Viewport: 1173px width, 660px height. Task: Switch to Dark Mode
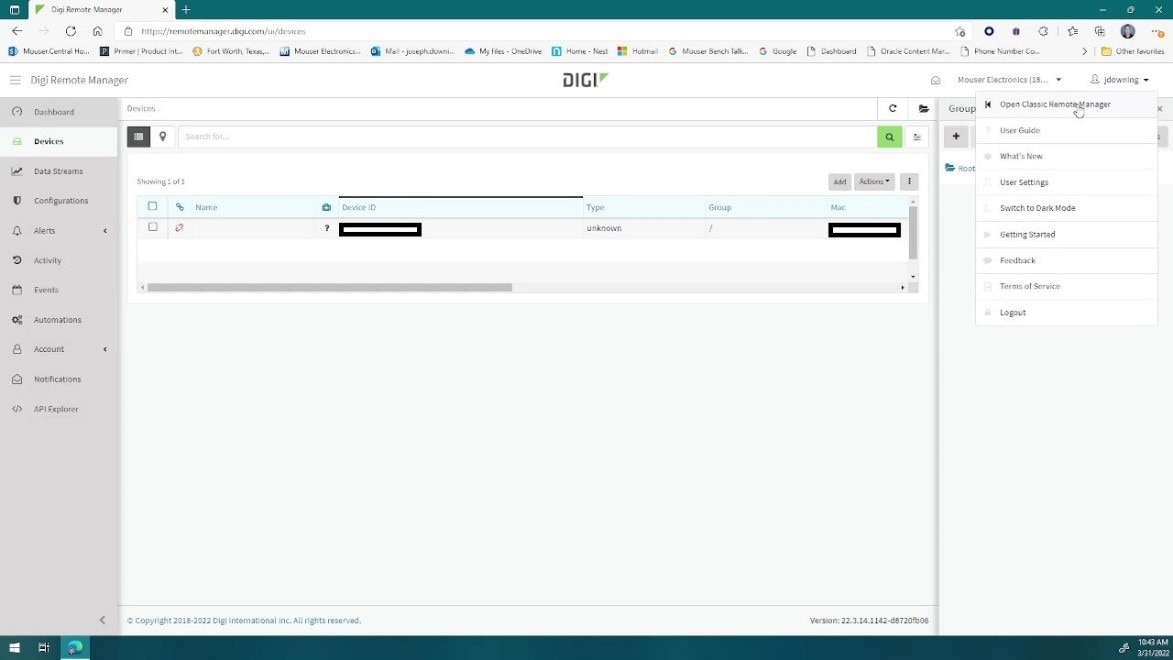pyautogui.click(x=1037, y=208)
